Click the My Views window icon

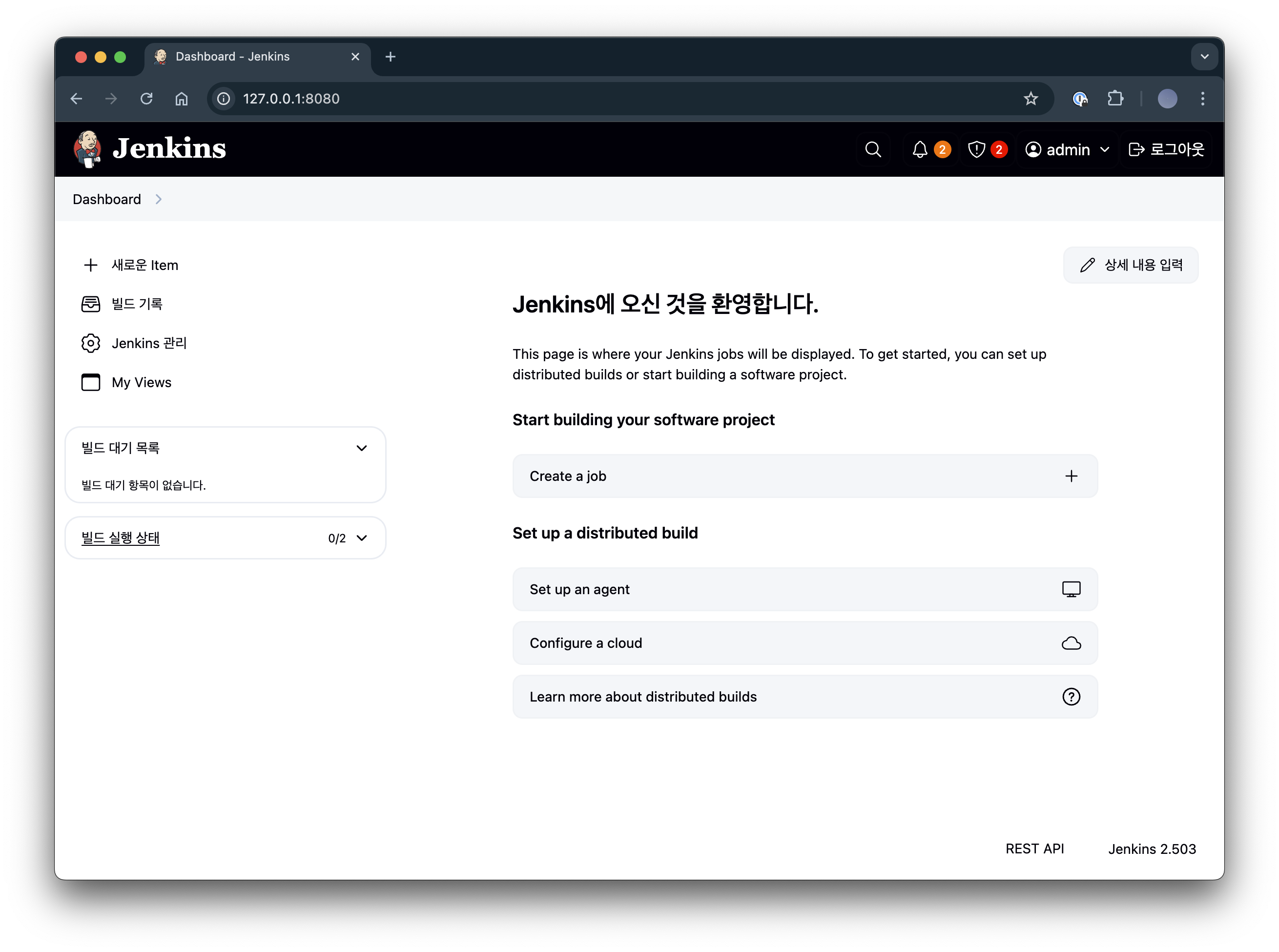90,382
